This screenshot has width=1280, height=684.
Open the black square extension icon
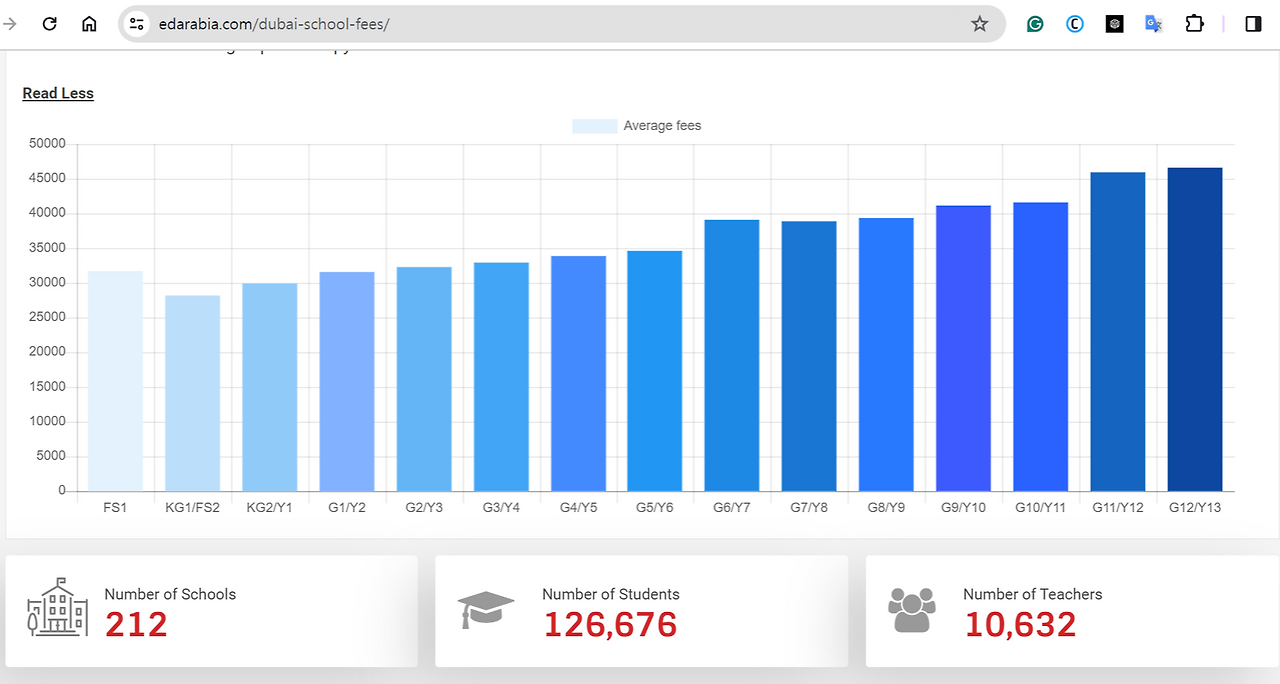coord(1115,24)
